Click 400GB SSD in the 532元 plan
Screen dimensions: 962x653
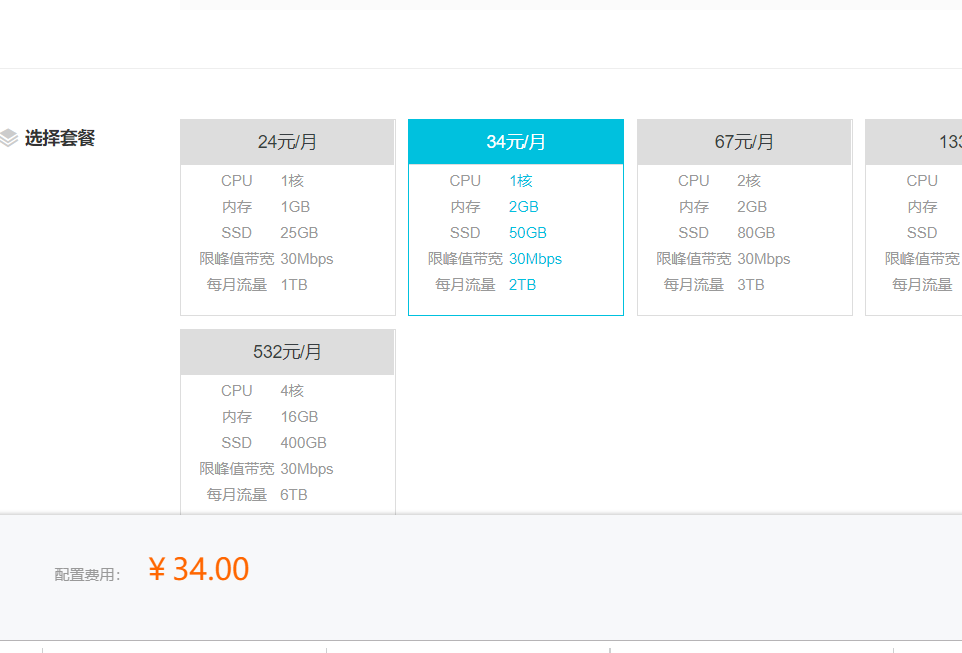pos(303,443)
